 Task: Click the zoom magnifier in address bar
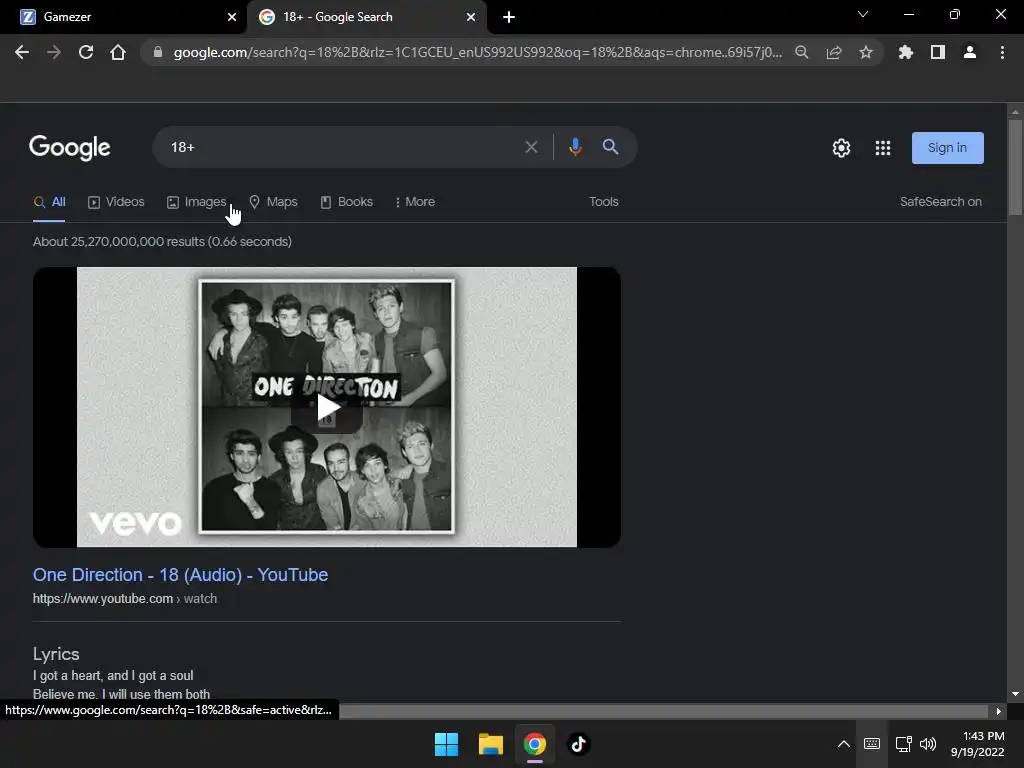point(802,52)
